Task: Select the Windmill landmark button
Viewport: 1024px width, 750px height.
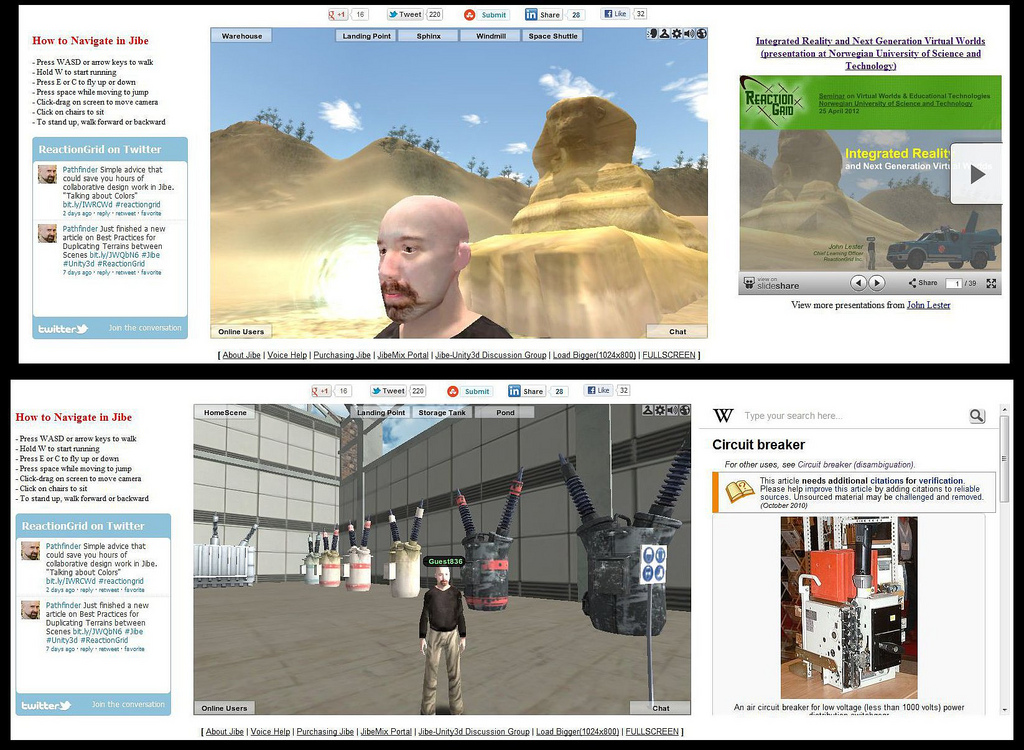Action: coord(490,36)
